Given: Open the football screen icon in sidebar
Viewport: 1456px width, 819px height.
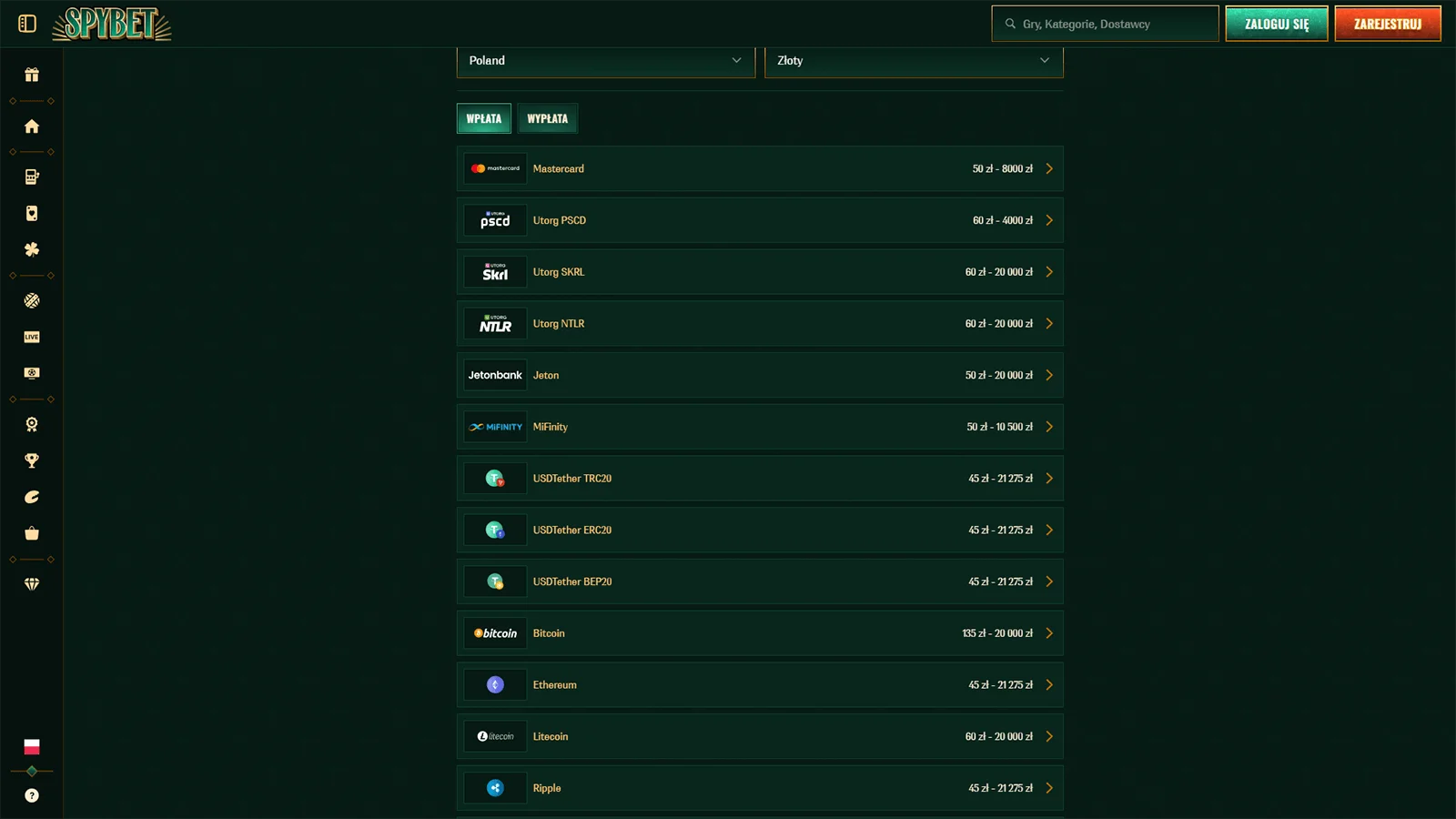Looking at the screenshot, I should [32, 373].
